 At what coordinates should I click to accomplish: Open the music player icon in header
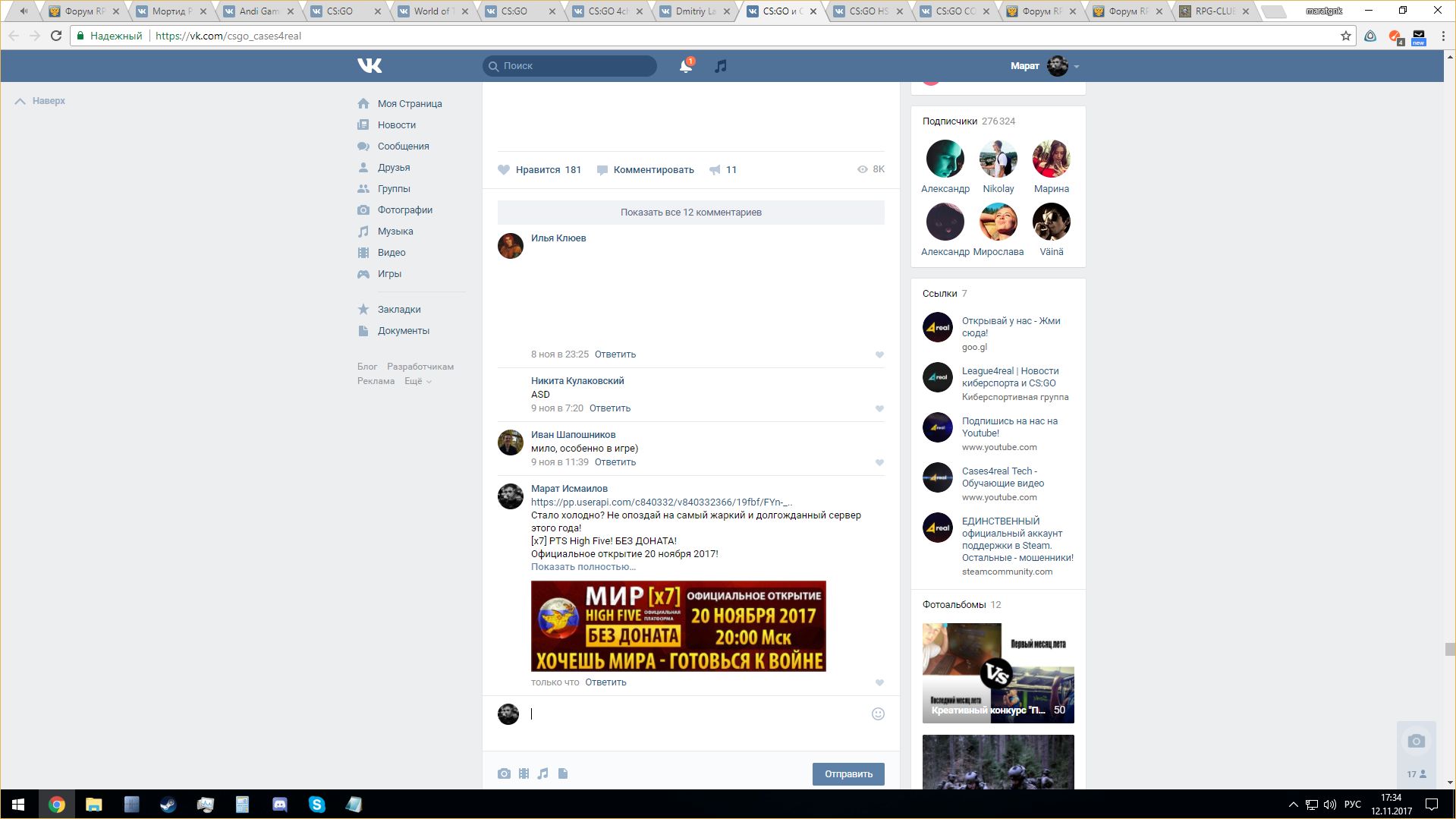pos(721,66)
